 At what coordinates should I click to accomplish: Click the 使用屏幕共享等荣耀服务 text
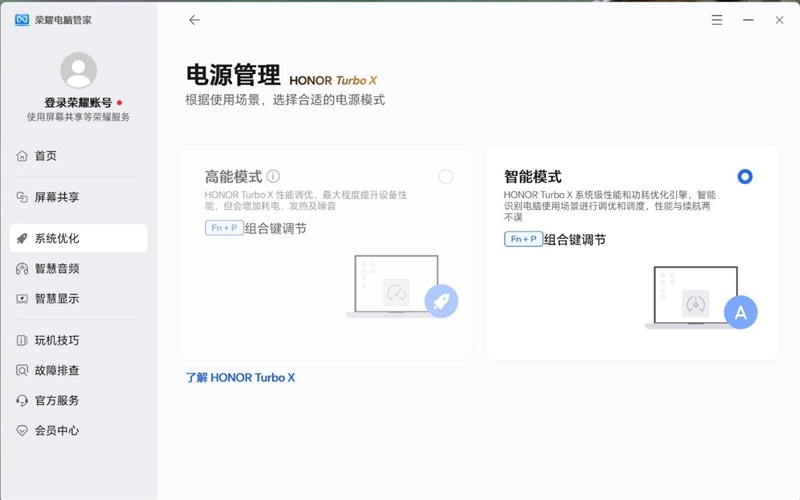pyautogui.click(x=78, y=117)
